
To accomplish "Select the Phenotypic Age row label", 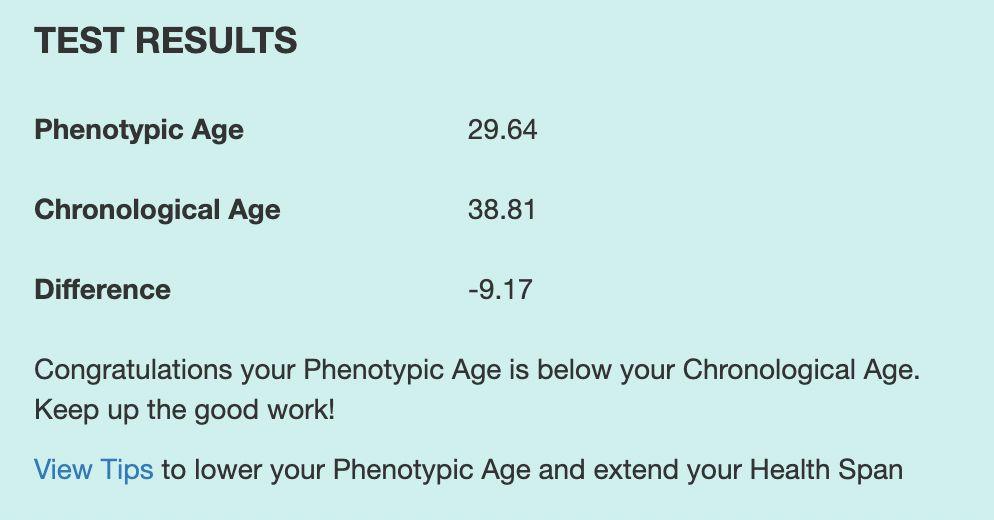I will point(139,130).
